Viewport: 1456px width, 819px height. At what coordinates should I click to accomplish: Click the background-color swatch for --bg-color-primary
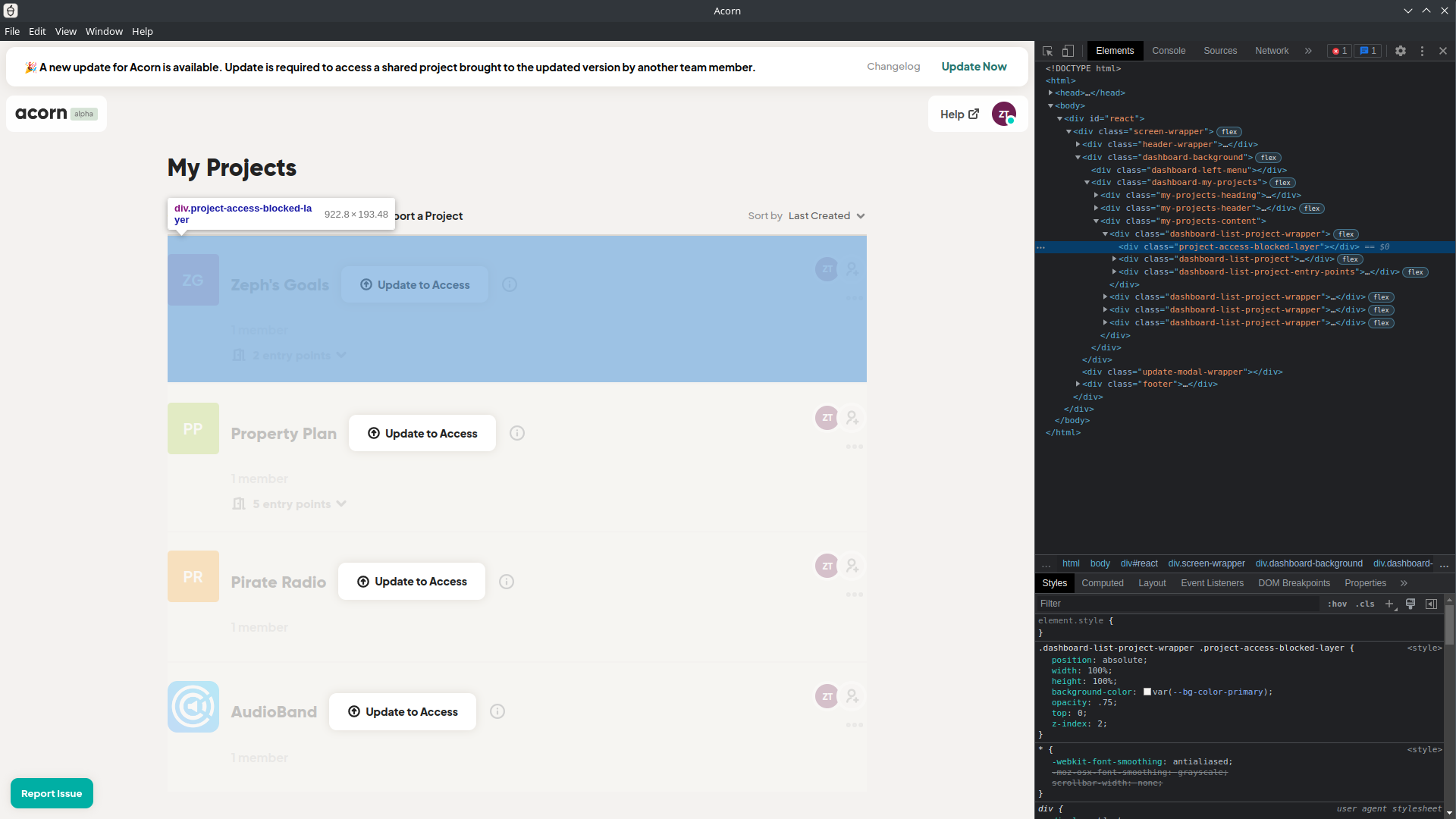(x=1147, y=692)
